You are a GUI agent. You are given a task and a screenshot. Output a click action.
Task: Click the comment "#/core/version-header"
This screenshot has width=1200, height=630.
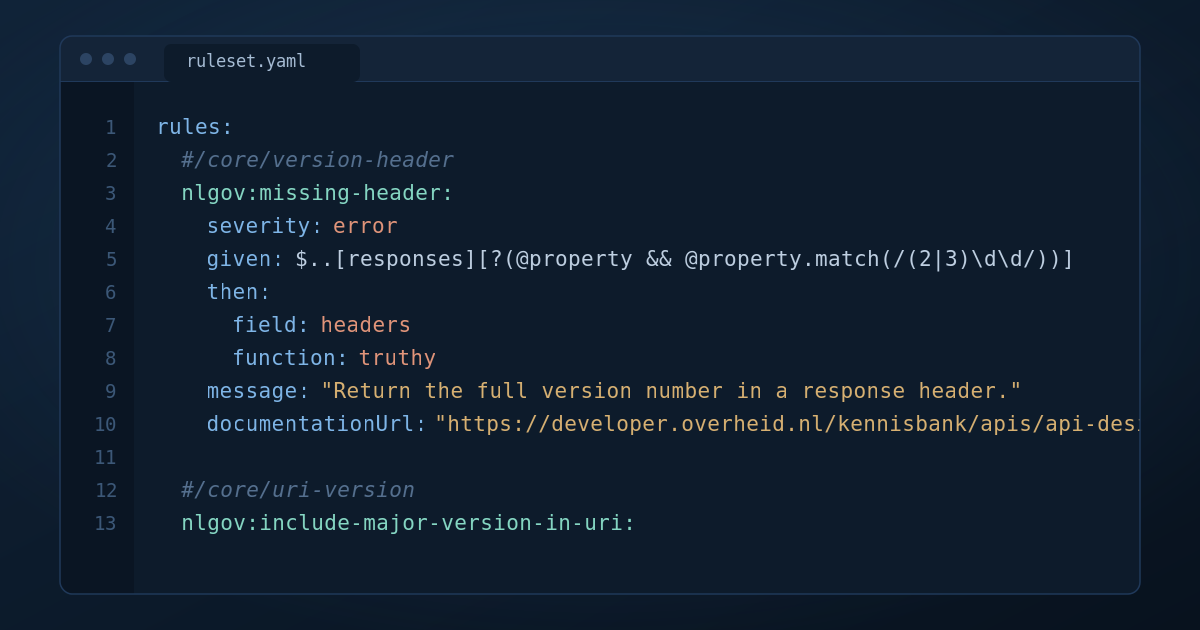pyautogui.click(x=317, y=160)
